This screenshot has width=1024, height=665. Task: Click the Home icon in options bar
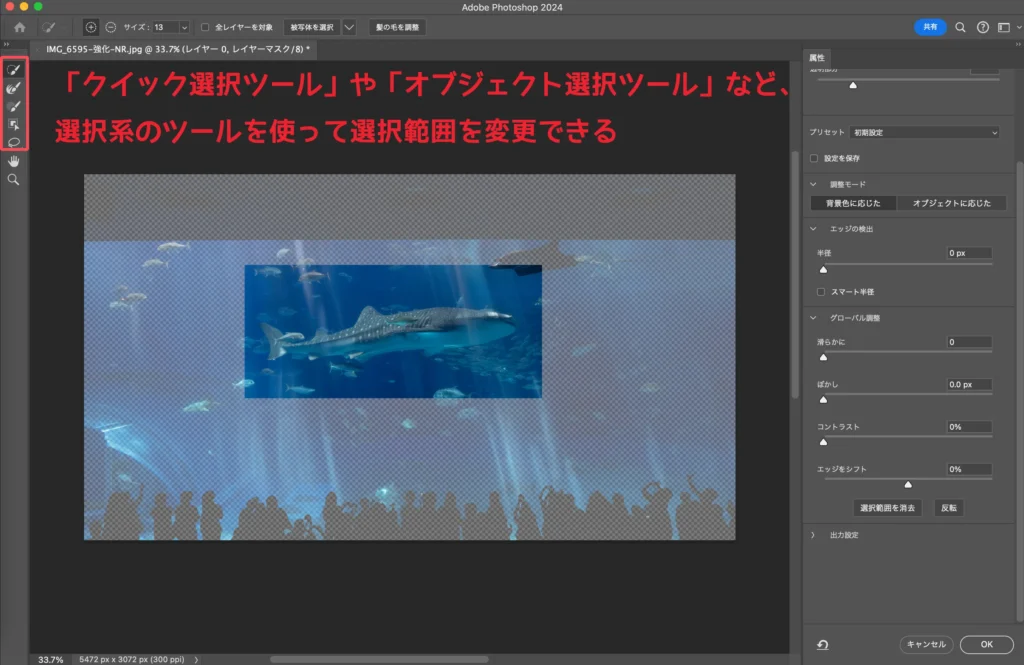tap(19, 27)
